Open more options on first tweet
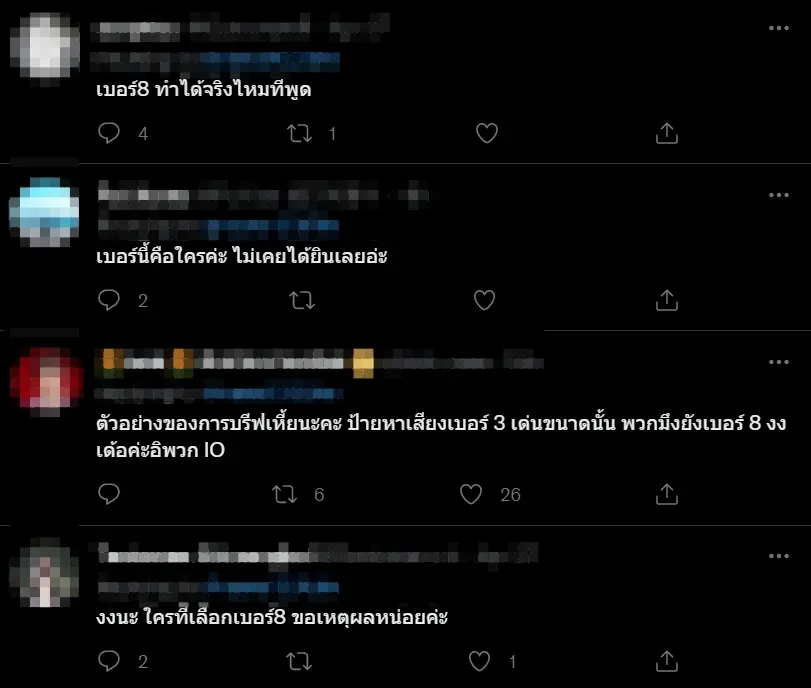The height and width of the screenshot is (688, 811). point(778,28)
